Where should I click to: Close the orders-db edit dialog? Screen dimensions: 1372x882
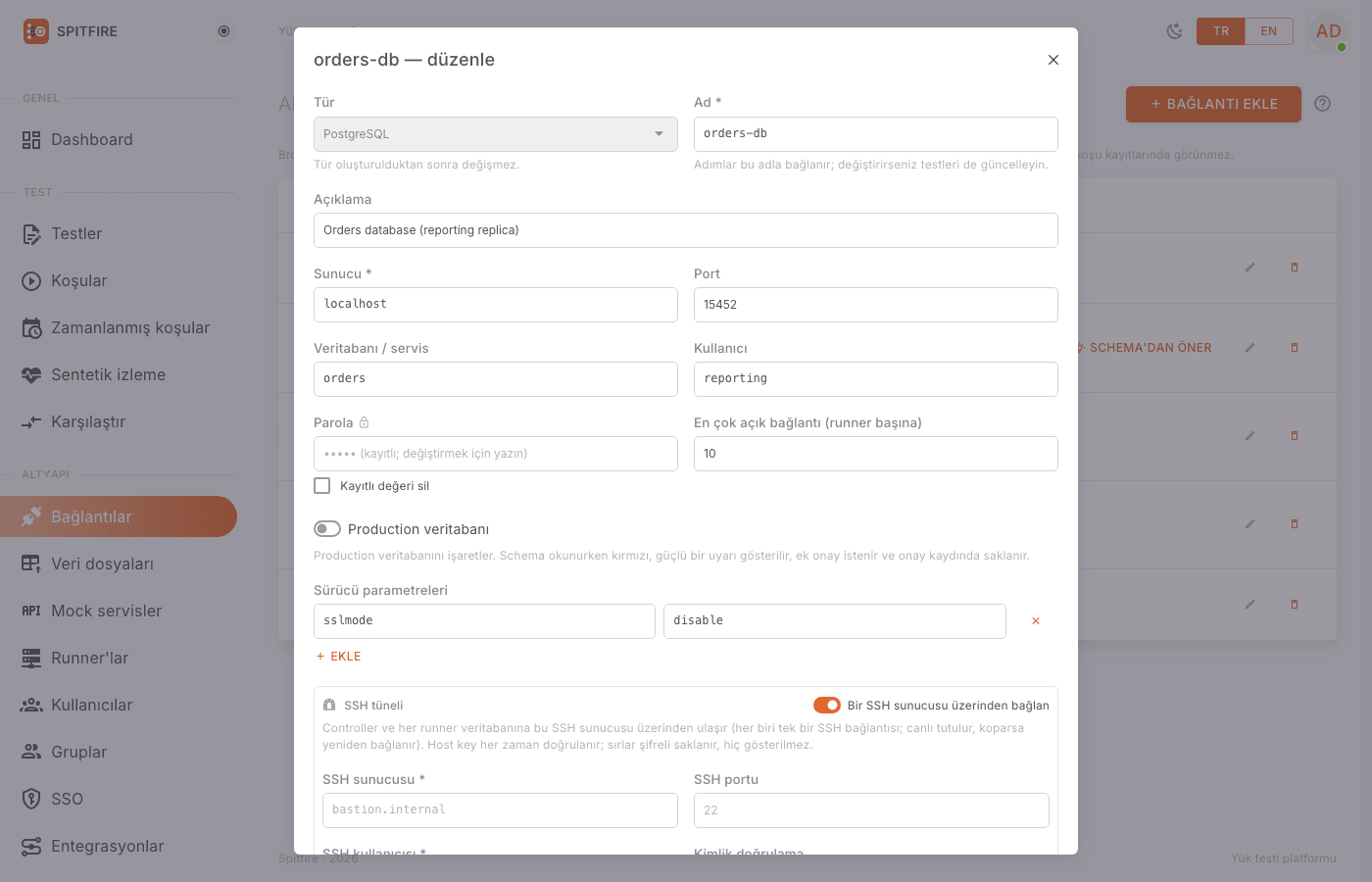(x=1053, y=60)
